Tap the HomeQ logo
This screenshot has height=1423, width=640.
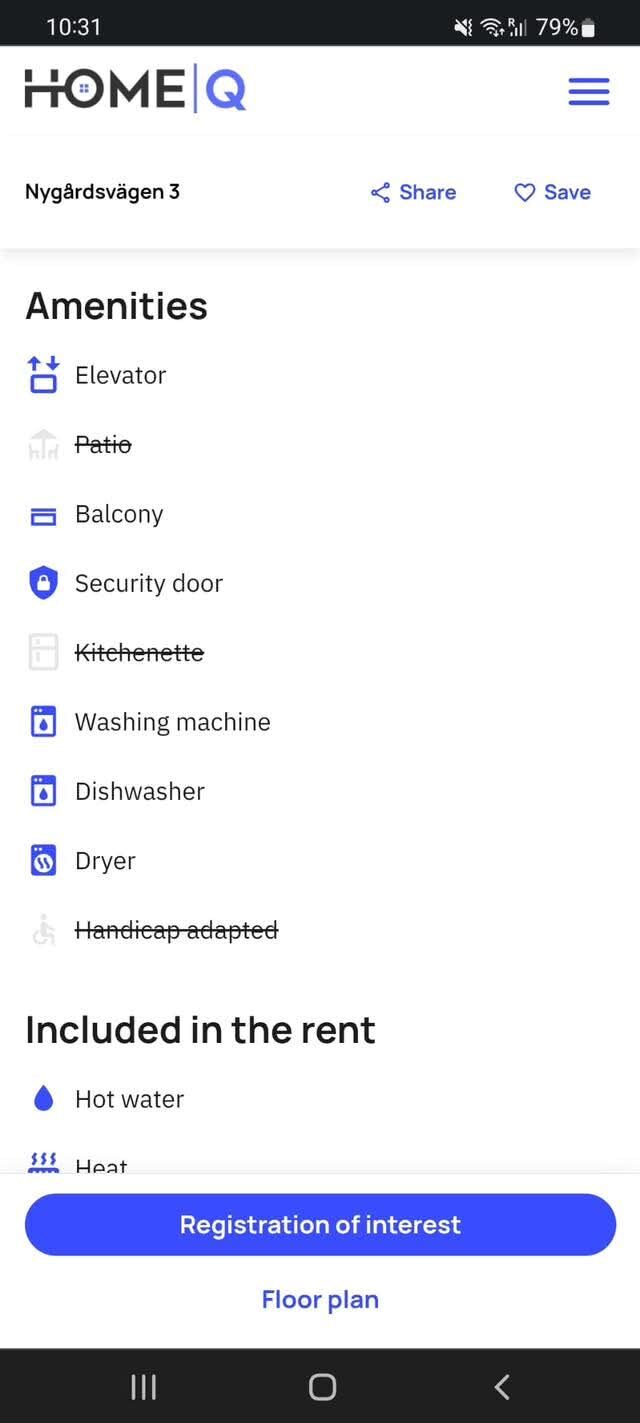point(135,89)
